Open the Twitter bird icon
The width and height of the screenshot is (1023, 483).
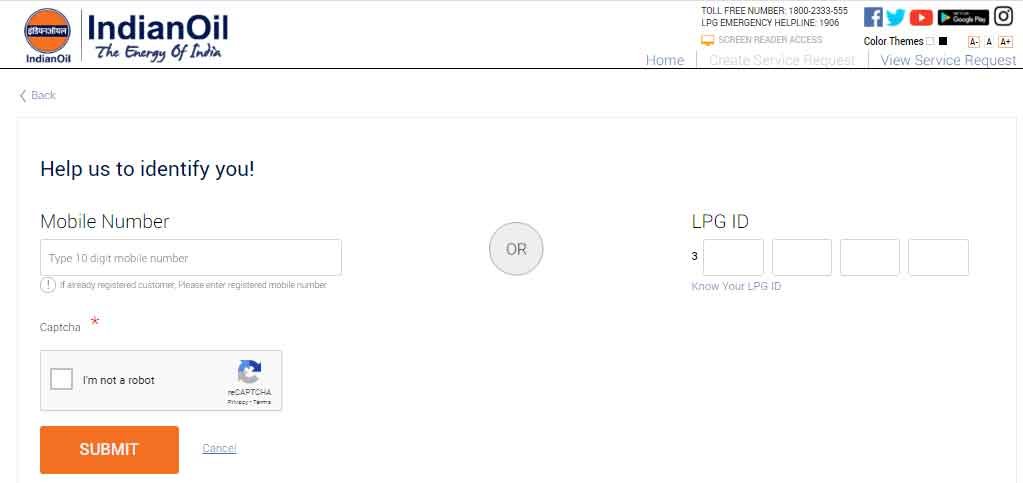[896, 18]
